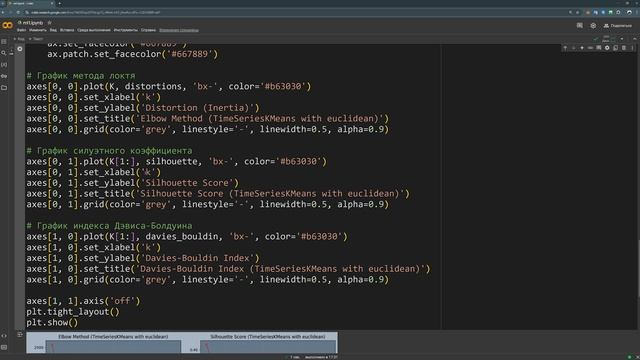The width and height of the screenshot is (640, 360).
Task: Open the comments icon in the header
Action: 580,26
